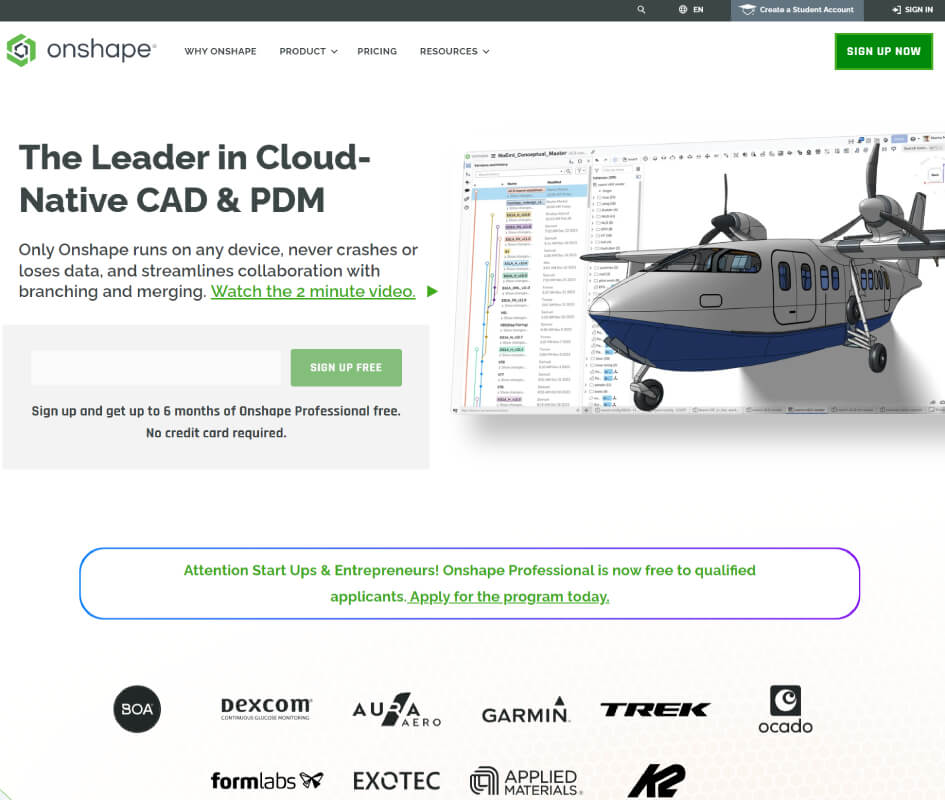
Task: Click the K2 logo
Action: pos(656,781)
